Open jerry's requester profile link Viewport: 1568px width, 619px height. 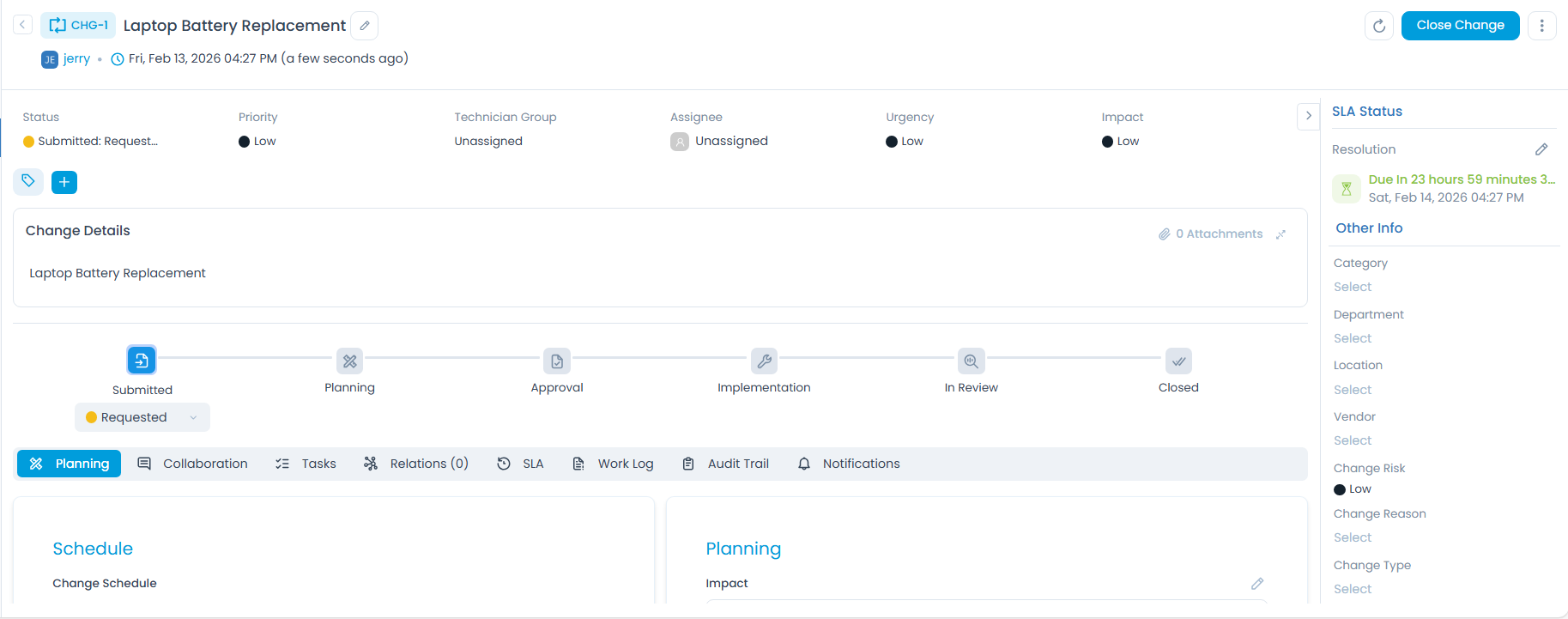tap(76, 58)
